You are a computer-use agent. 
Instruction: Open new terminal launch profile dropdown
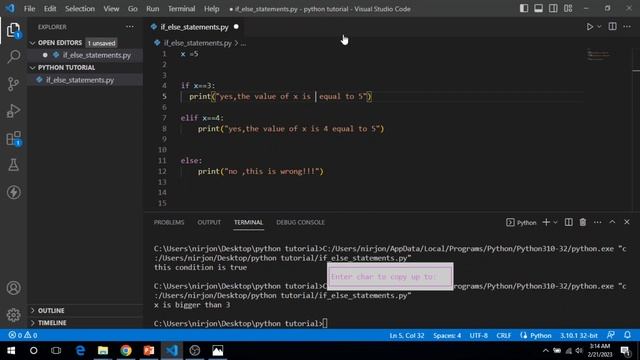(x=555, y=222)
